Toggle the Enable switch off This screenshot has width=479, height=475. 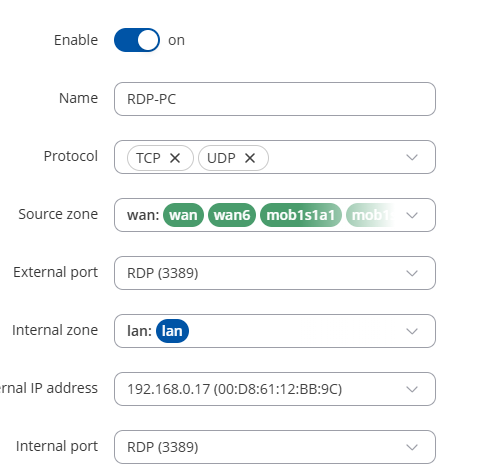click(x=137, y=40)
